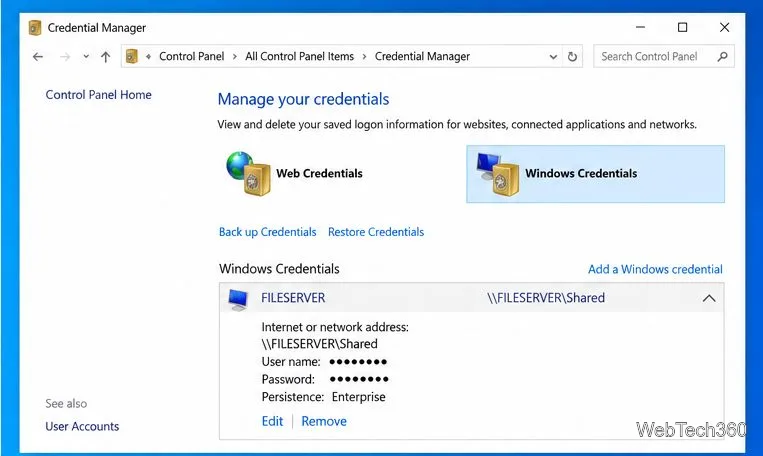Viewport: 763px width, 456px height.
Task: Click \\FILESERVER\Shared in the entry header
Action: pyautogui.click(x=546, y=298)
